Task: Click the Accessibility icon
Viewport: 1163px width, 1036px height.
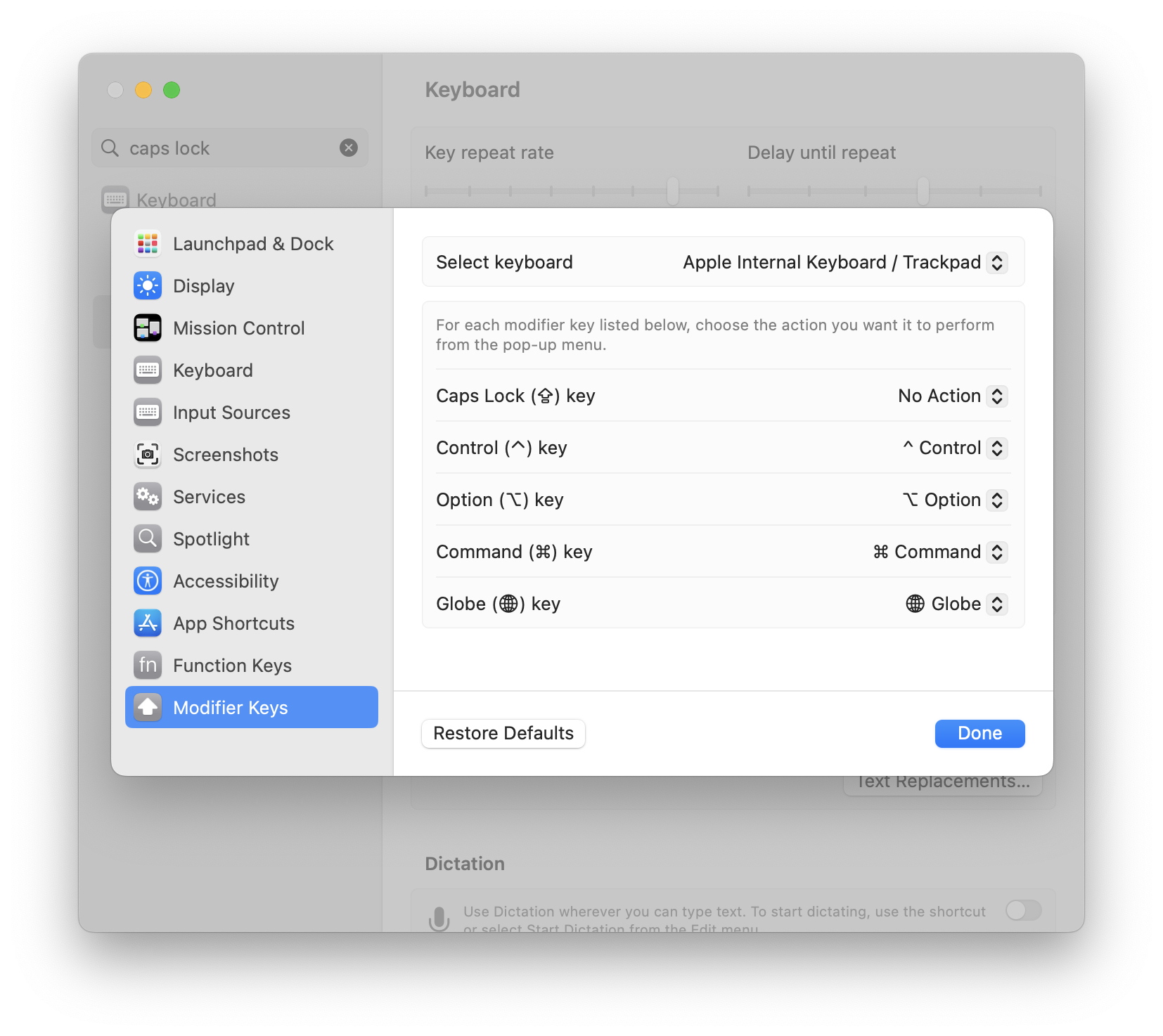Action: click(x=148, y=581)
